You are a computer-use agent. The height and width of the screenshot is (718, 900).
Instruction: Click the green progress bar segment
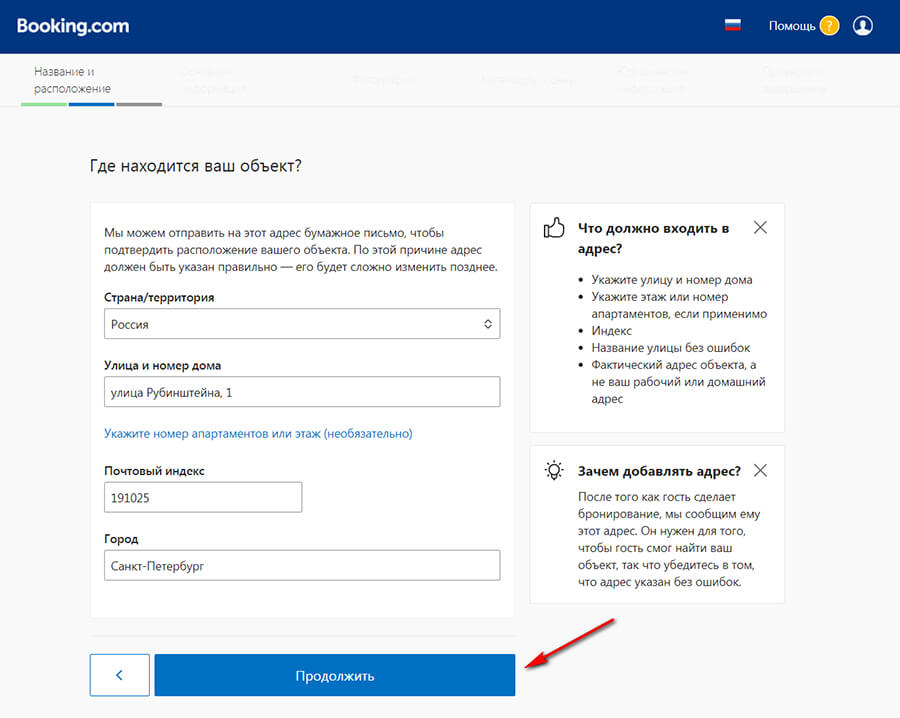[x=44, y=104]
